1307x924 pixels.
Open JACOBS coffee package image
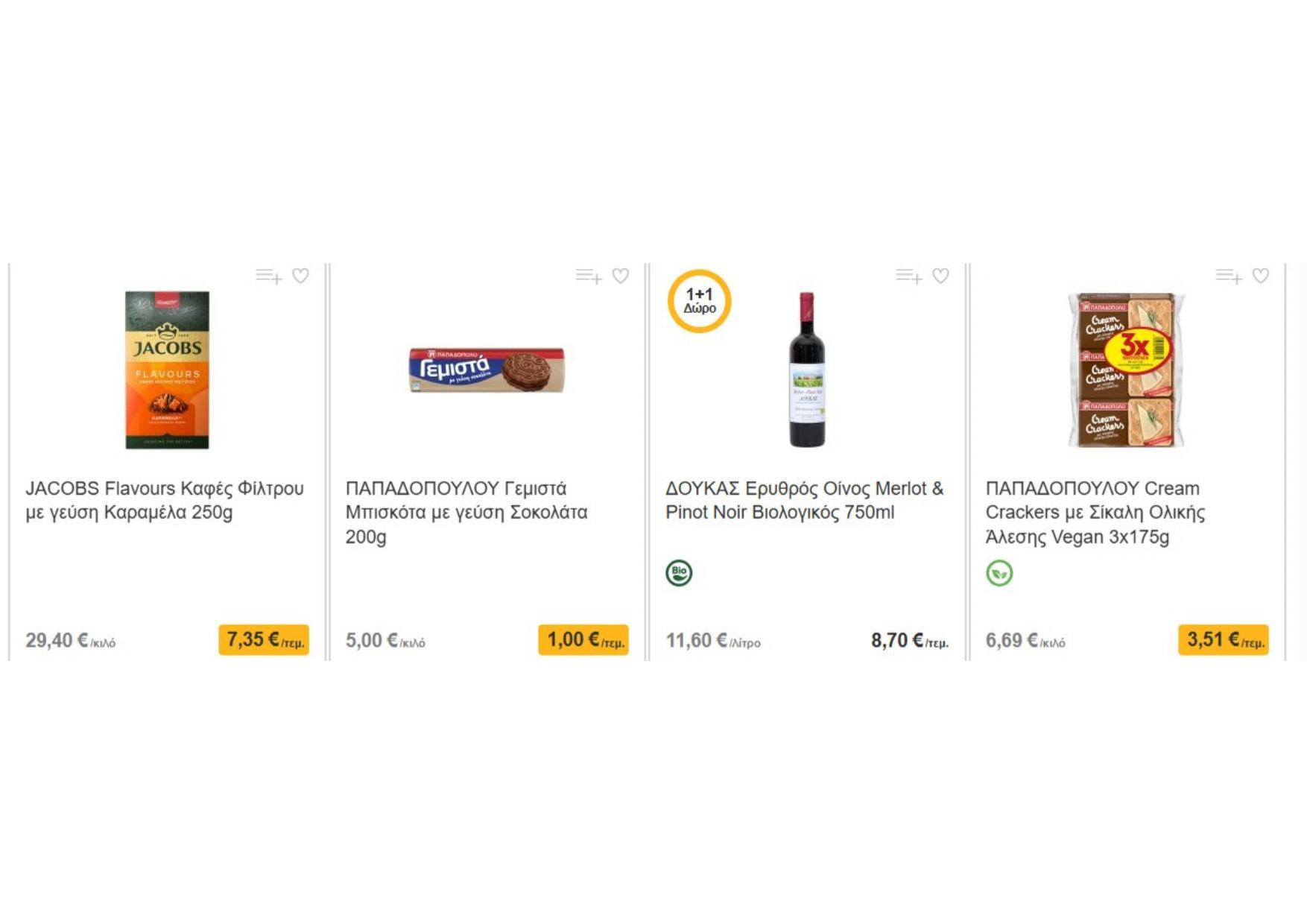point(167,370)
